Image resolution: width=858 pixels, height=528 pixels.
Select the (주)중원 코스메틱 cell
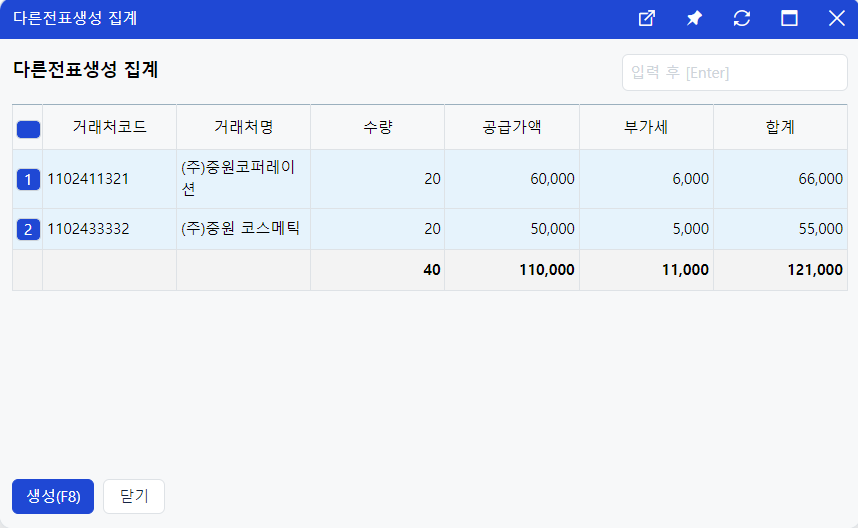pos(244,229)
